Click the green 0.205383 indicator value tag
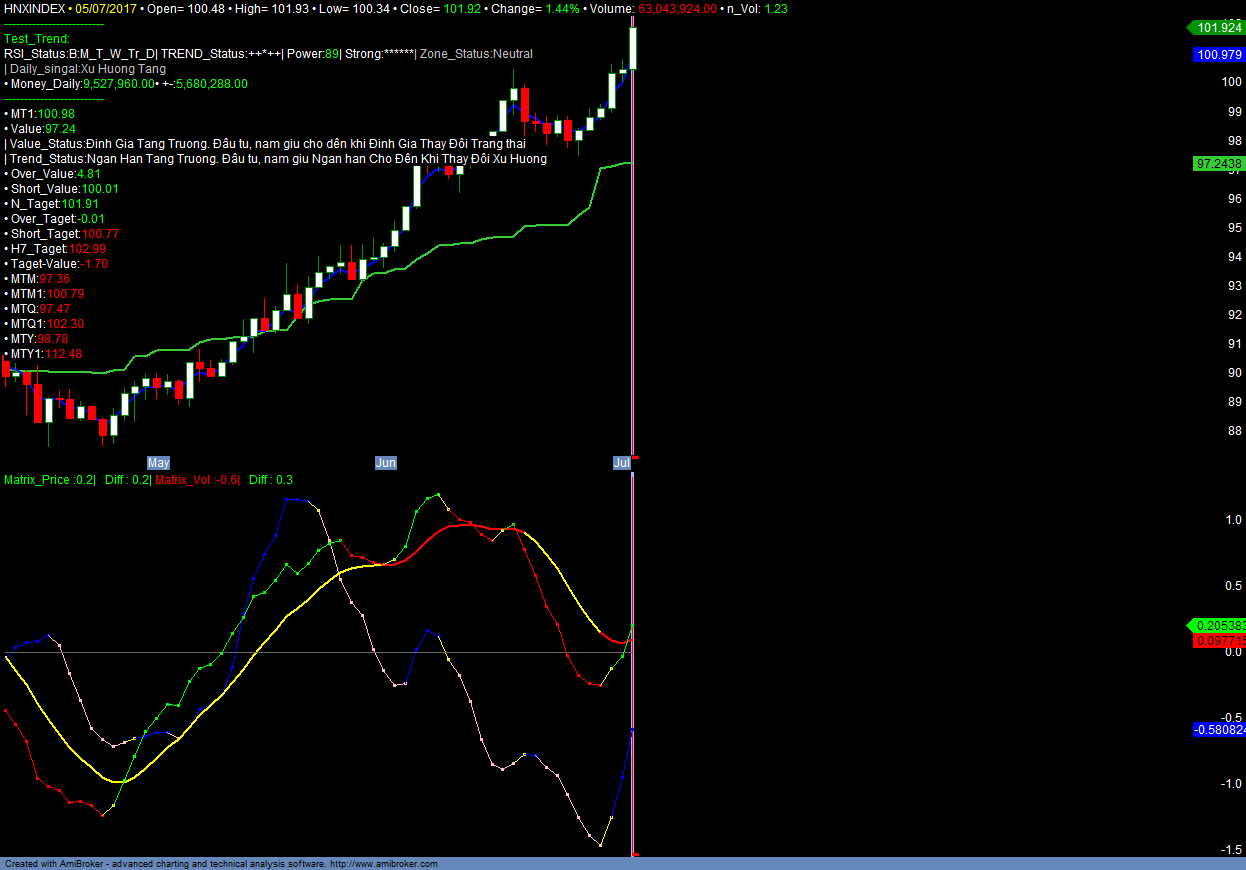Image resolution: width=1246 pixels, height=870 pixels. click(1217, 625)
